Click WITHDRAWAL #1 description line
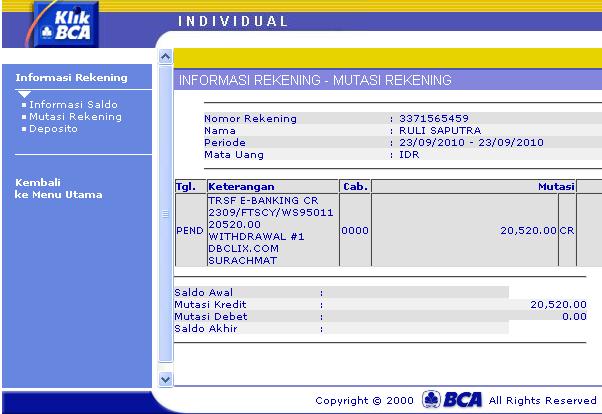This screenshot has height=414, width=602. coord(256,237)
